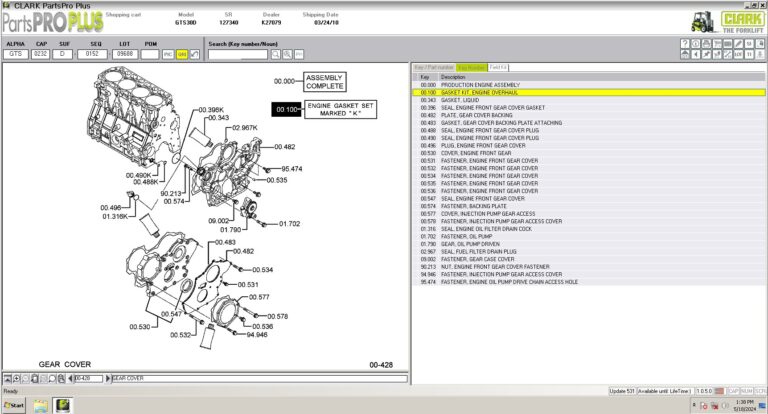Click the pencil edit icon

click(x=739, y=44)
